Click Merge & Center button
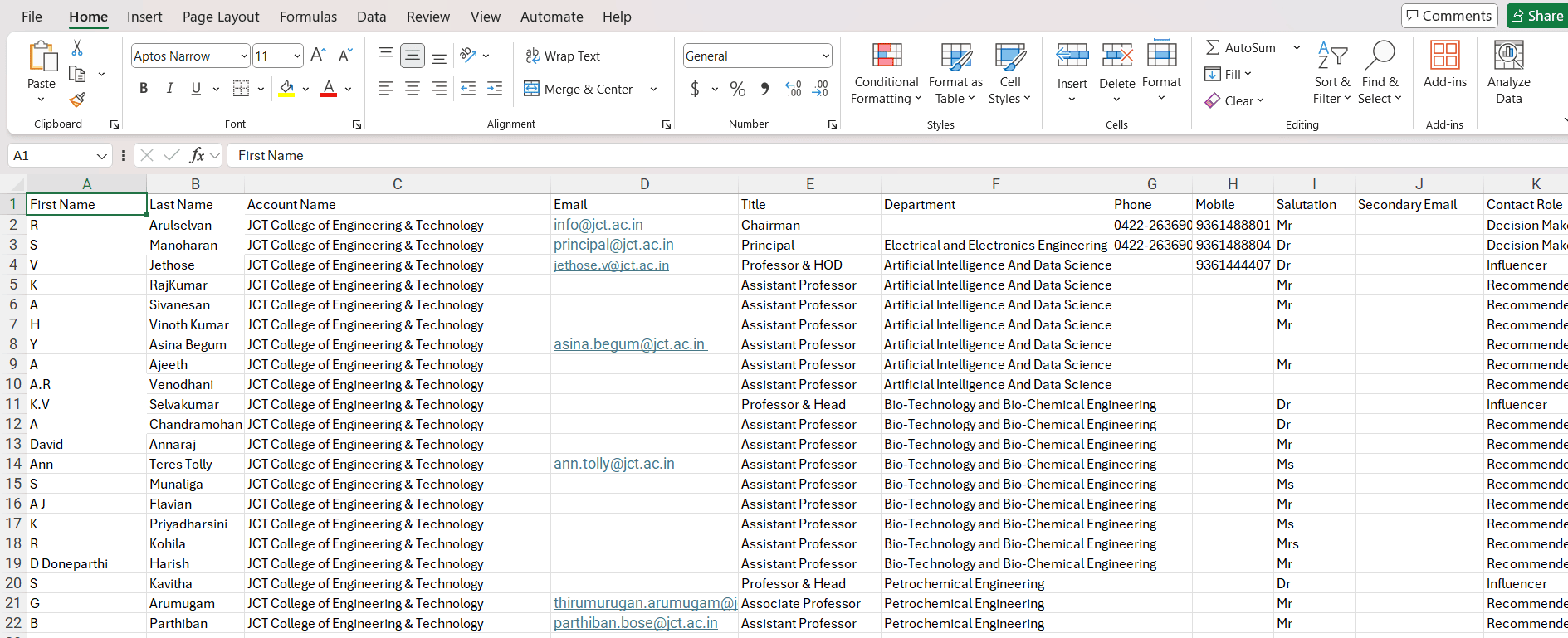The image size is (1568, 638). point(579,89)
